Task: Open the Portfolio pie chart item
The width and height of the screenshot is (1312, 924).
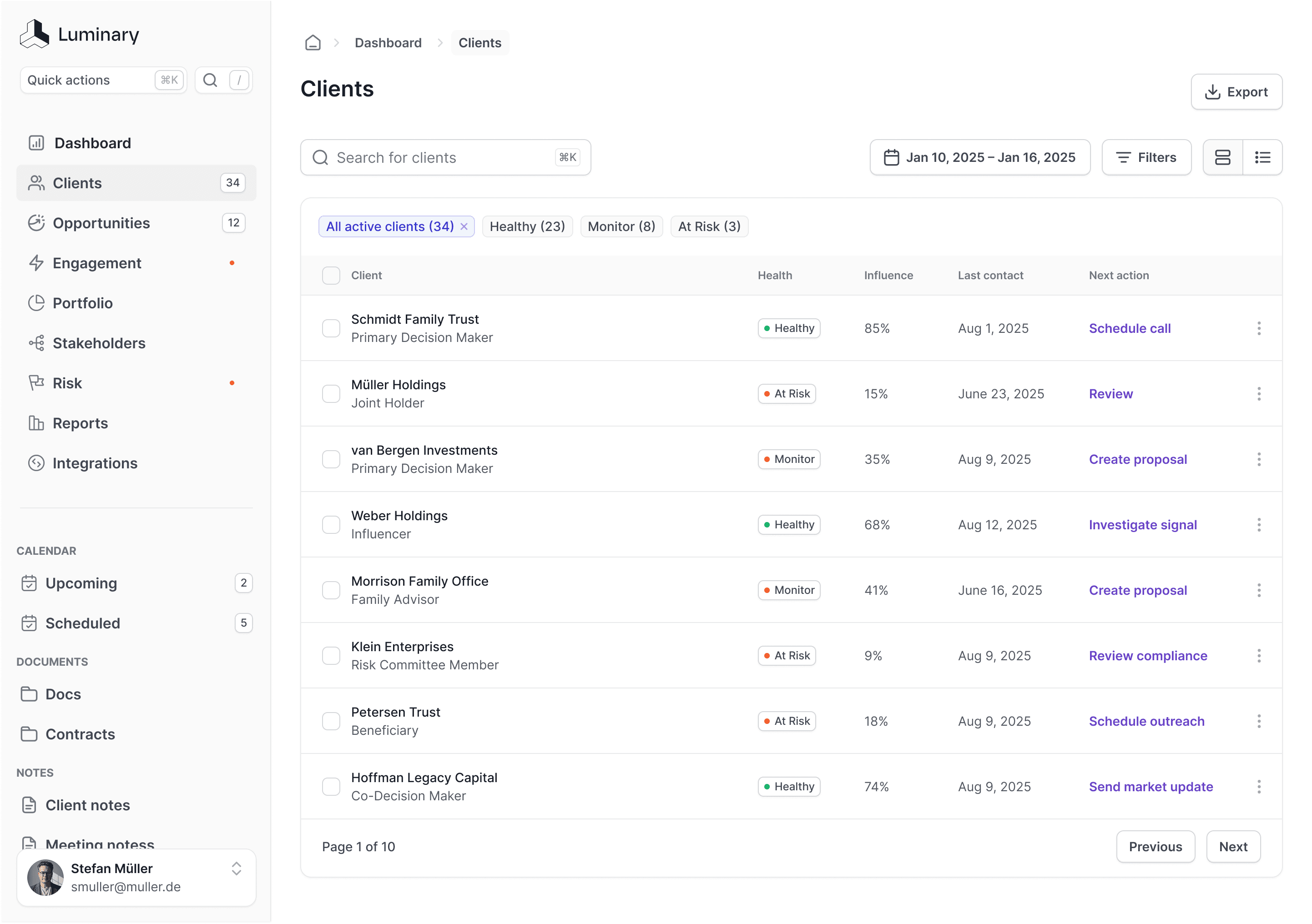Action: [83, 303]
